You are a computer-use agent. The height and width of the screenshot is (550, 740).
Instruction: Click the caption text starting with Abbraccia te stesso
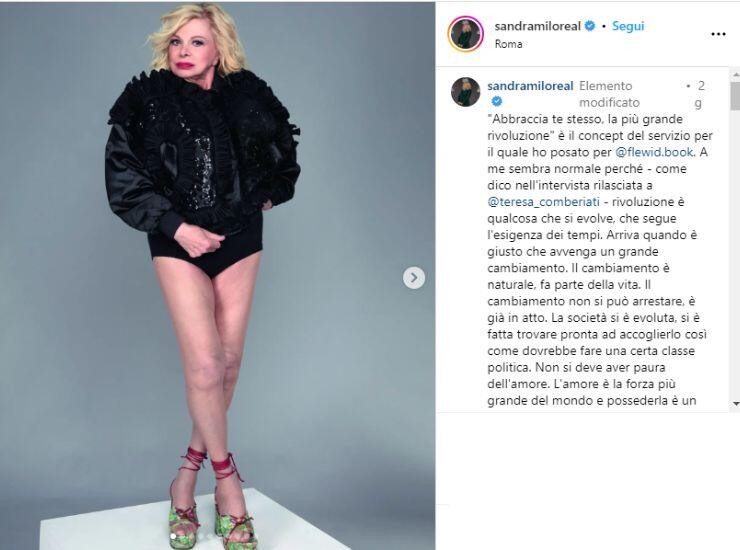[x=600, y=259]
